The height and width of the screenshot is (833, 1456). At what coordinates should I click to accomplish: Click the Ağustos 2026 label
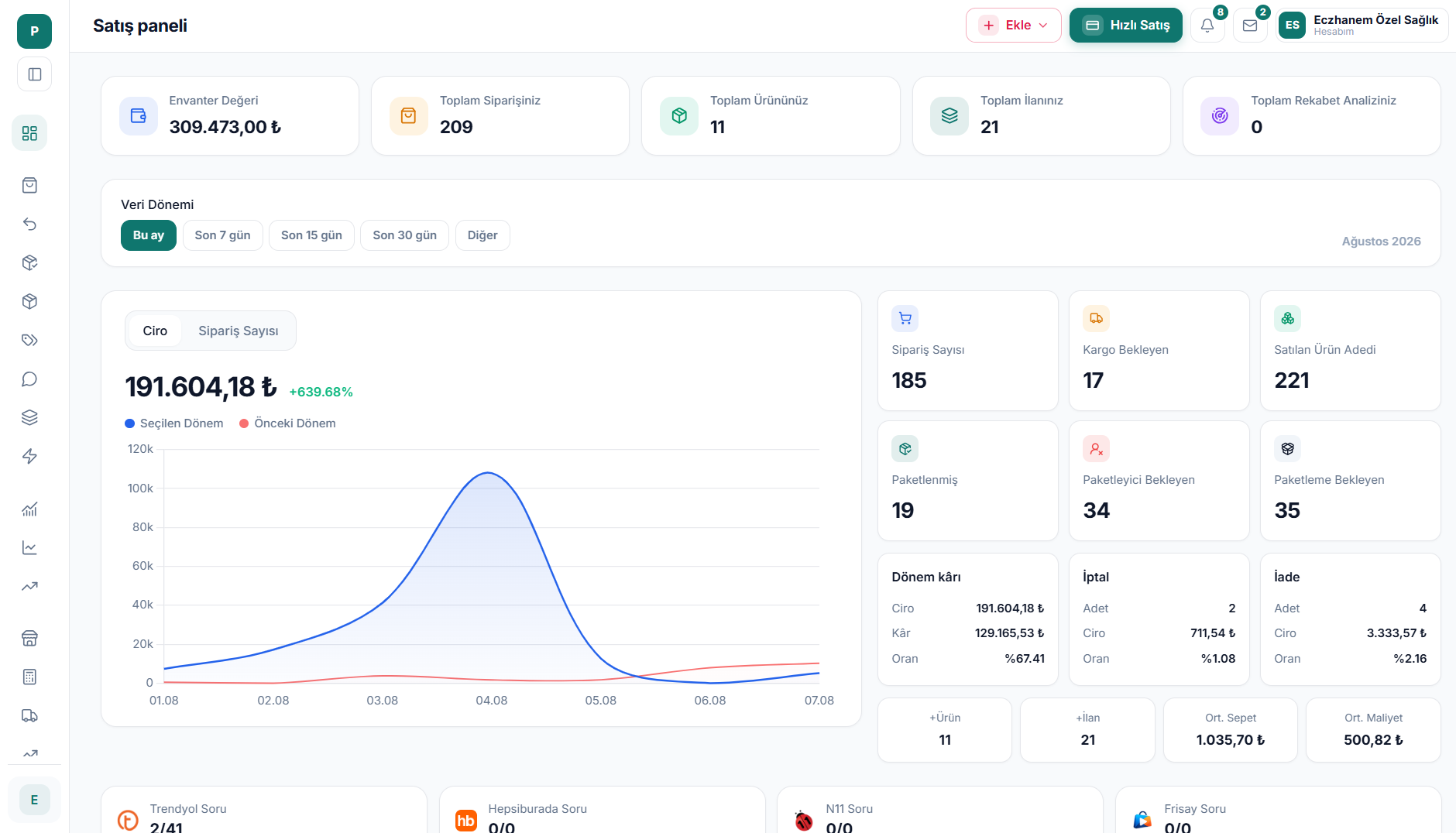1381,242
